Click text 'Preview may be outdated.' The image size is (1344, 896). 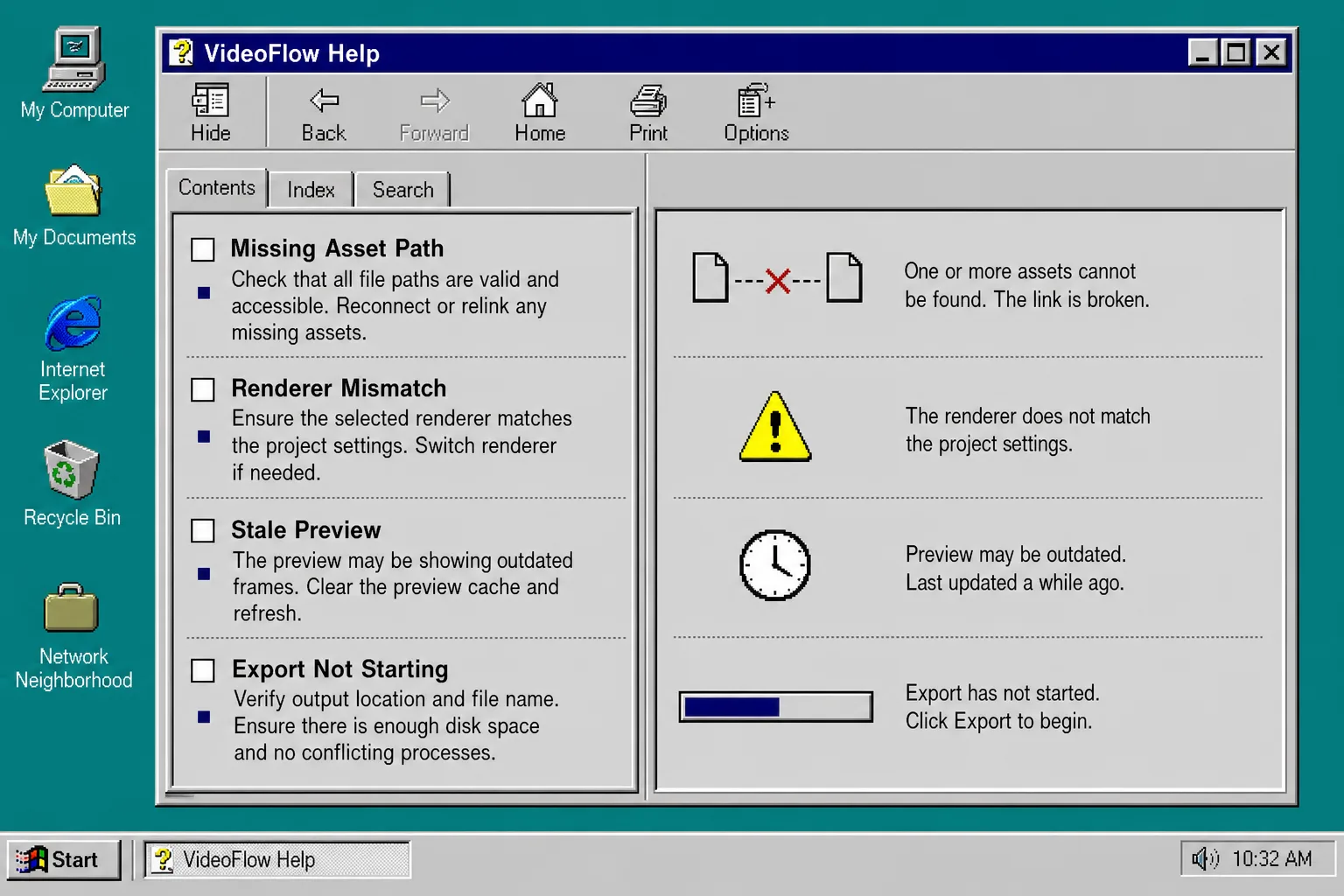pyautogui.click(x=1016, y=555)
